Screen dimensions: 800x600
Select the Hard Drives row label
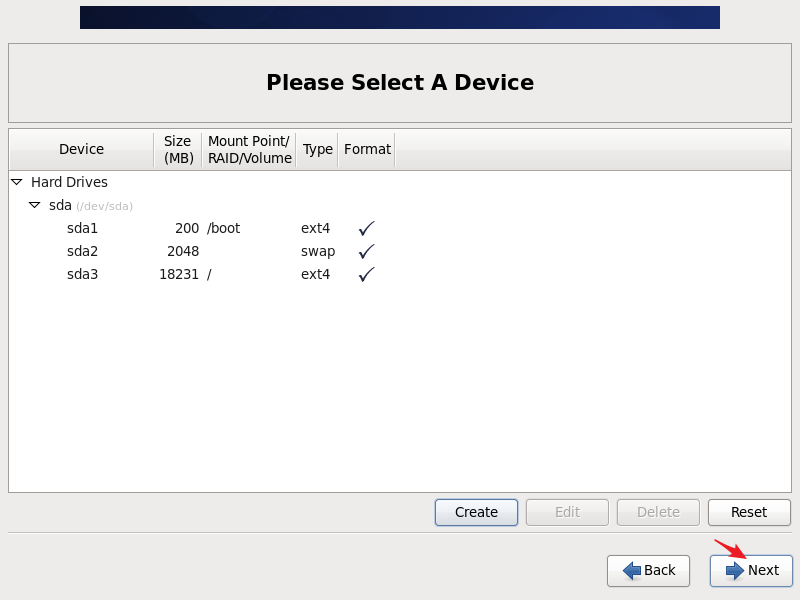tap(69, 182)
